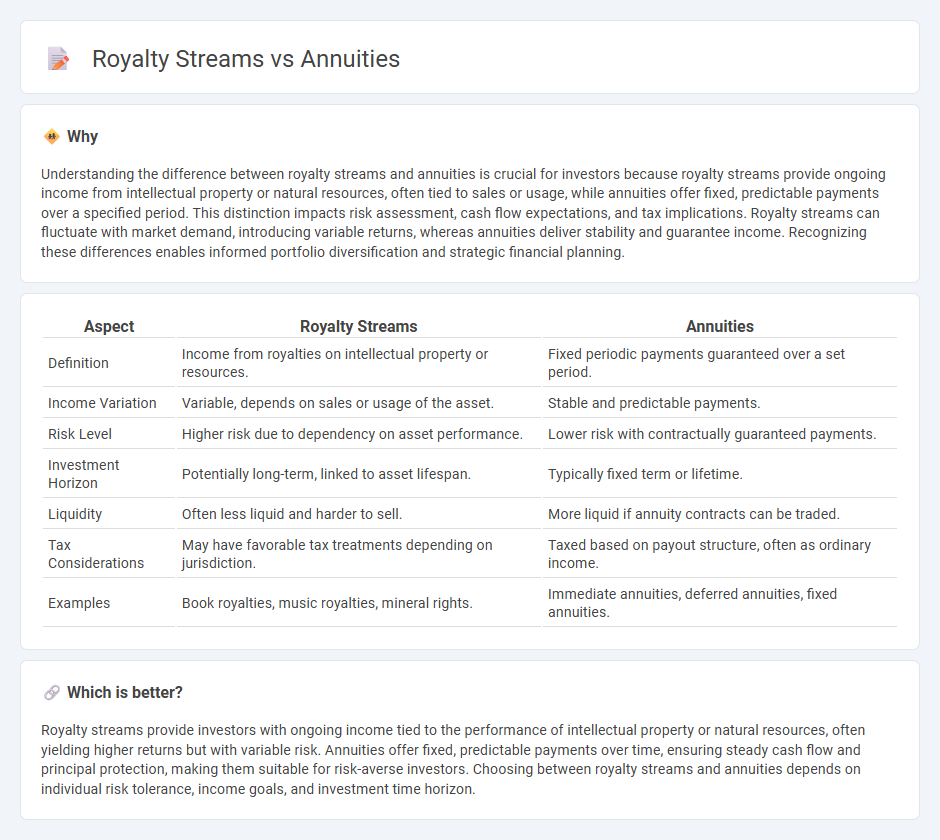The width and height of the screenshot is (940, 840).
Task: Click 'May have favorable tax treatments' cell
Action: (358, 554)
